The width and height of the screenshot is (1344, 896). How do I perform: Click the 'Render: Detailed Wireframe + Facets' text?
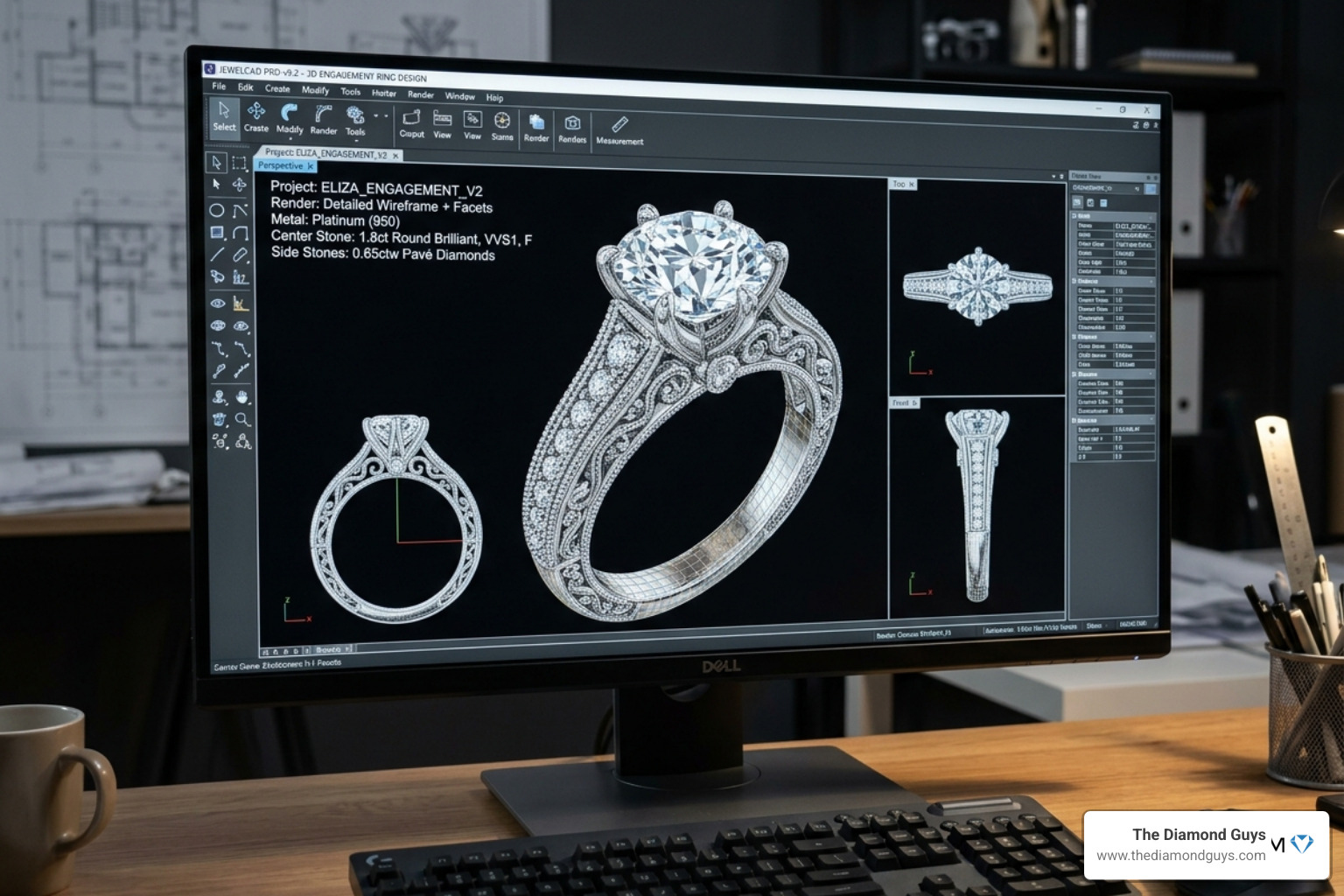pyautogui.click(x=381, y=206)
